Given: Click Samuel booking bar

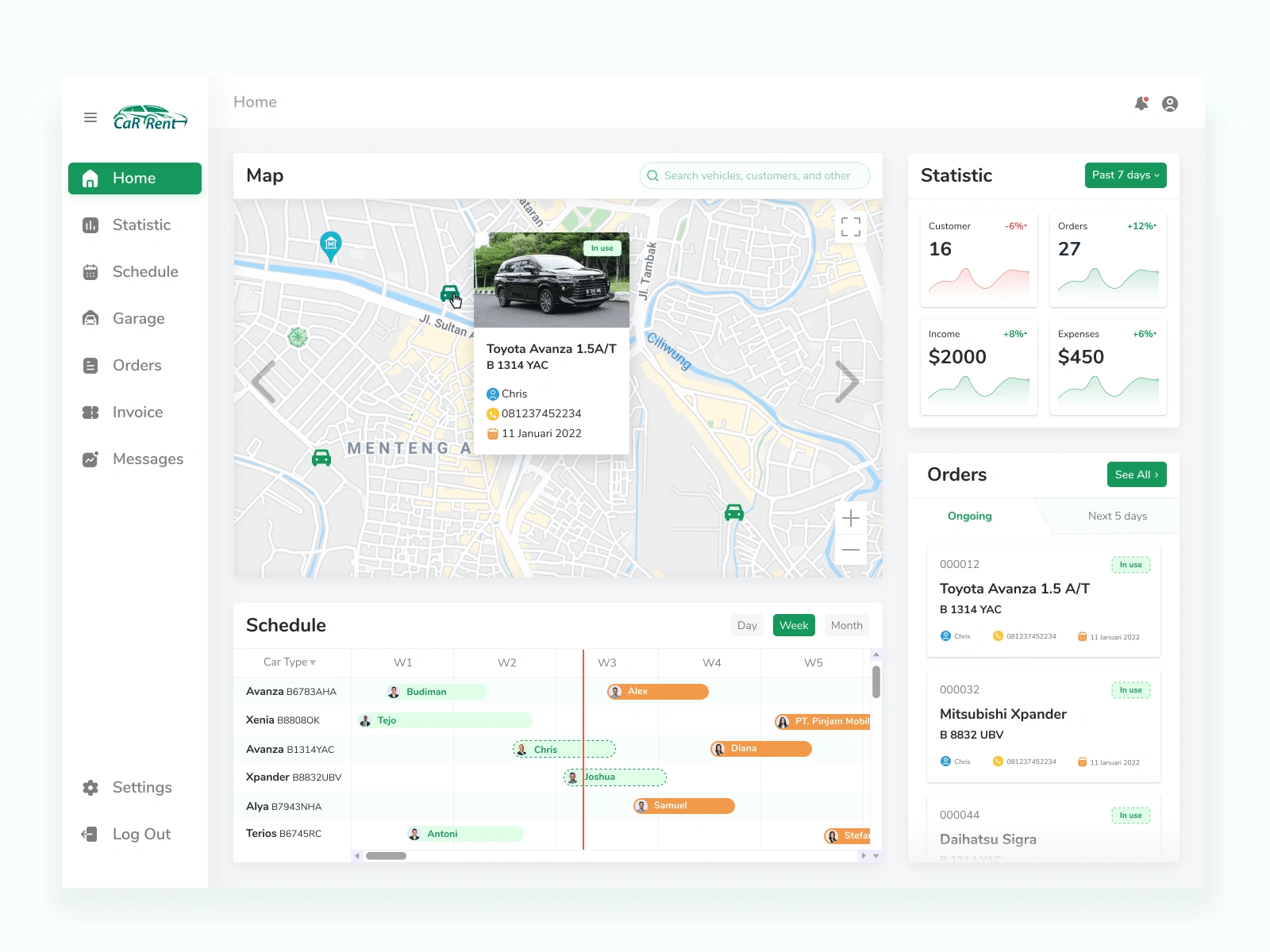Looking at the screenshot, I should pos(684,806).
